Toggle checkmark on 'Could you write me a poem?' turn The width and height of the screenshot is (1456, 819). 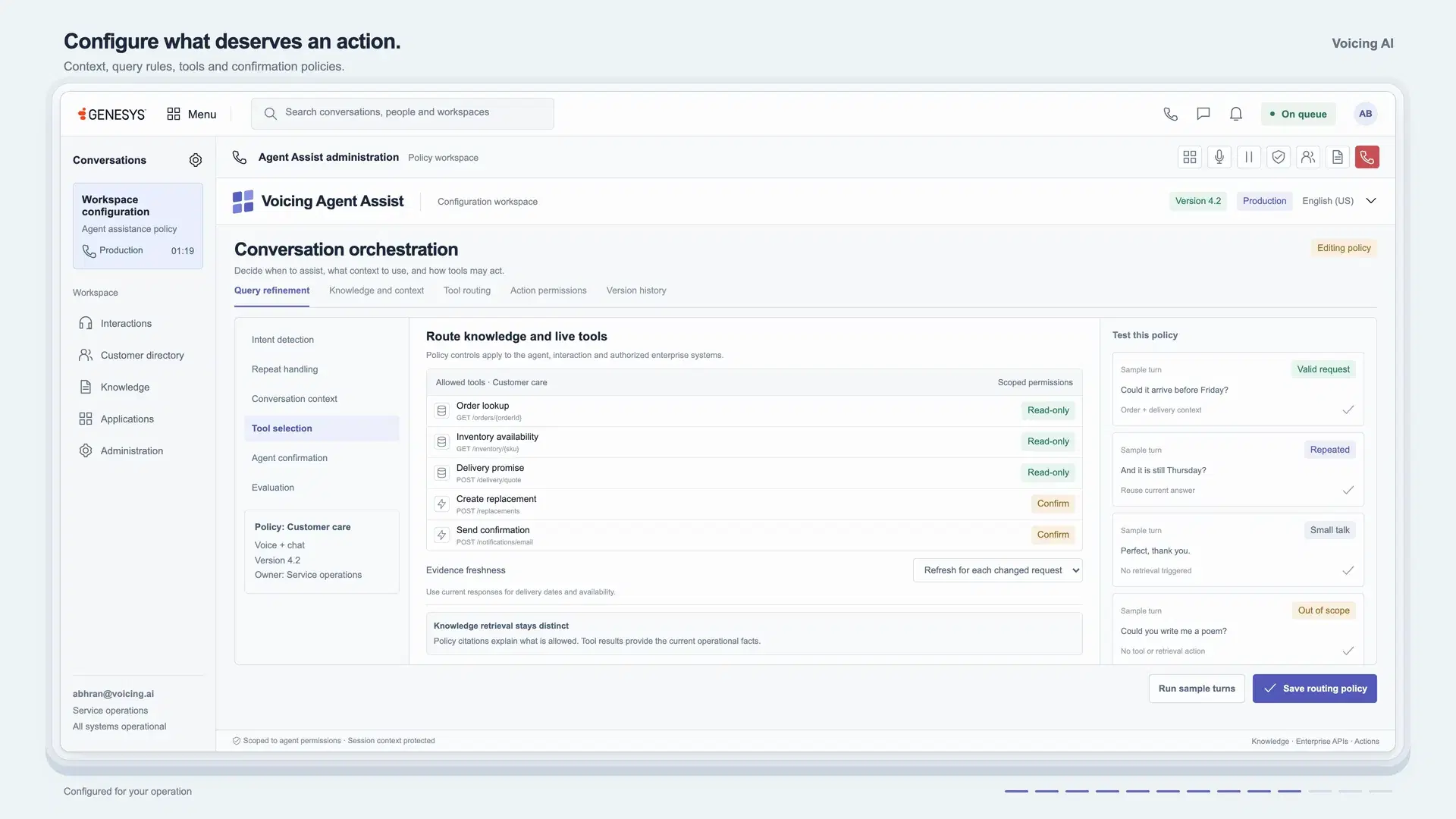tap(1348, 651)
